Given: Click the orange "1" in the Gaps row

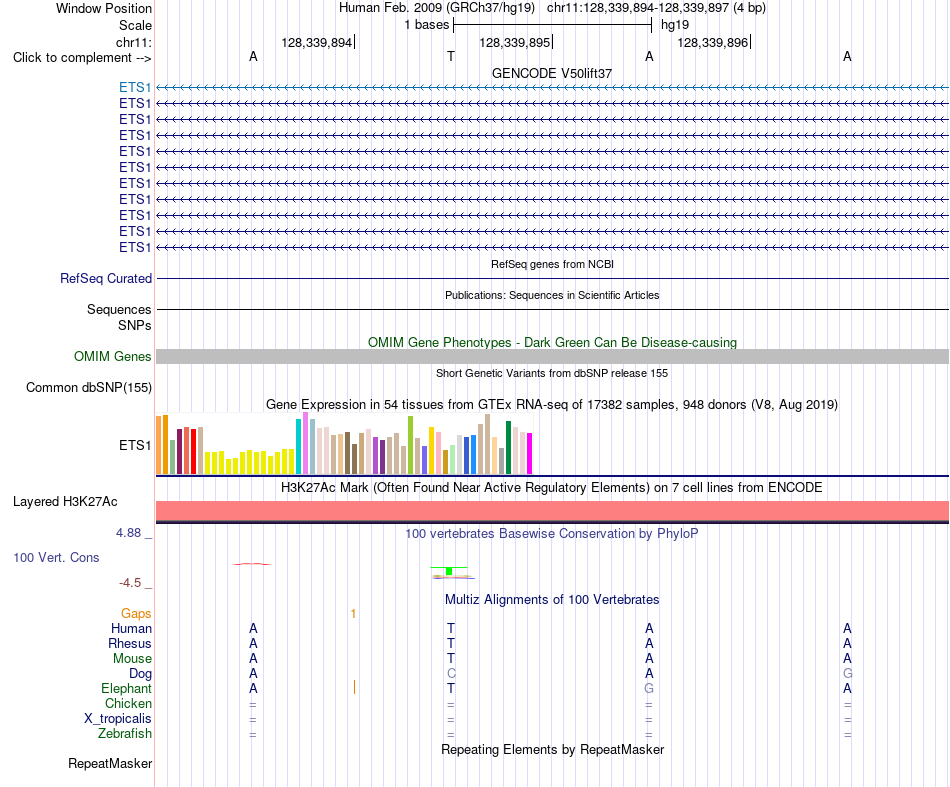Looking at the screenshot, I should click(353, 614).
